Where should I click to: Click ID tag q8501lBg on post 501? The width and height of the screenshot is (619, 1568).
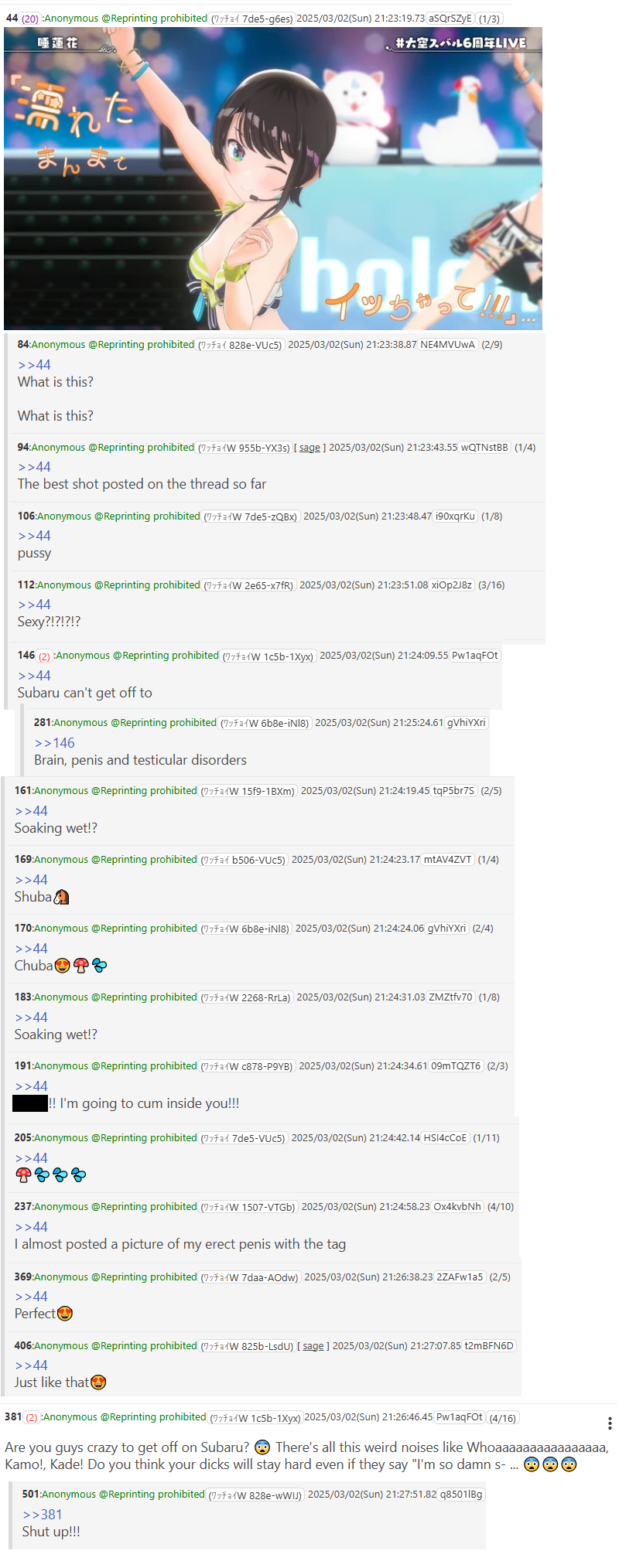tap(461, 1495)
